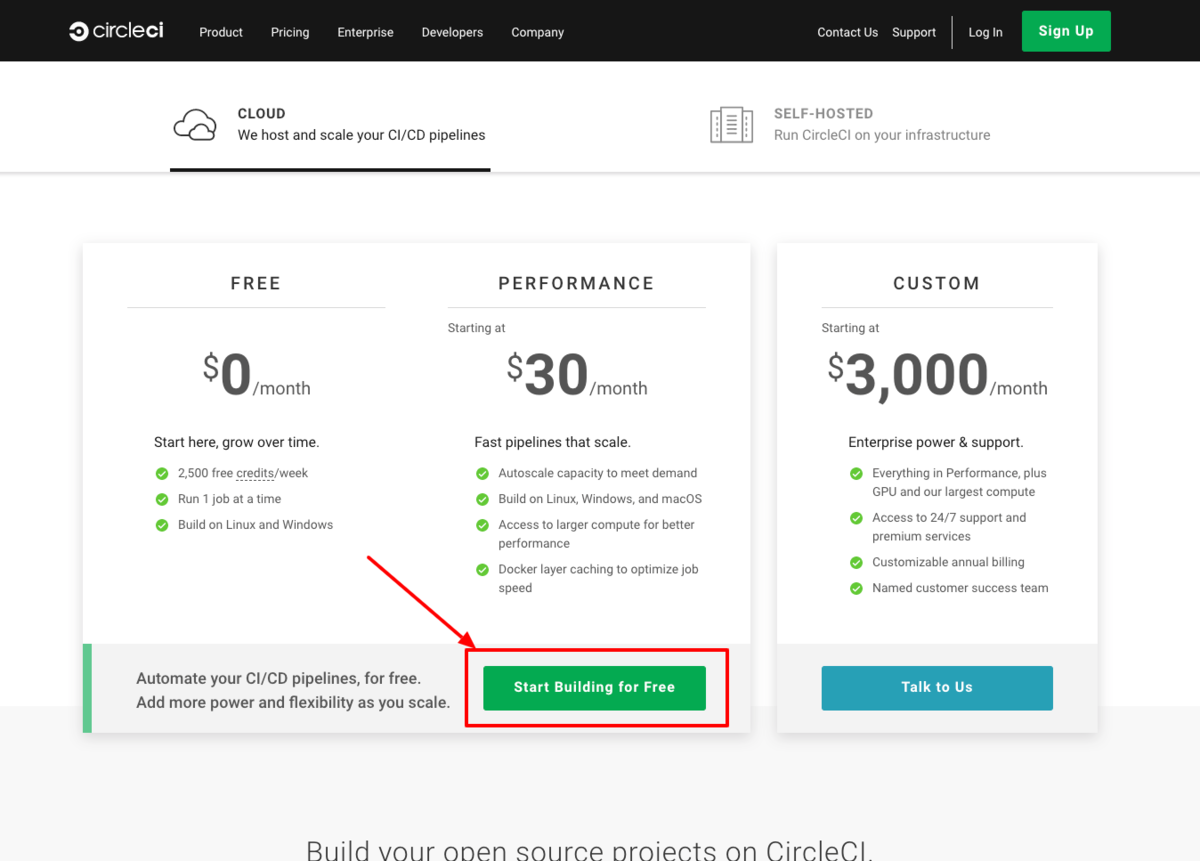The height and width of the screenshot is (861, 1200).
Task: Click 'Run CircleCI on your infrastructure' text
Action: pos(882,135)
